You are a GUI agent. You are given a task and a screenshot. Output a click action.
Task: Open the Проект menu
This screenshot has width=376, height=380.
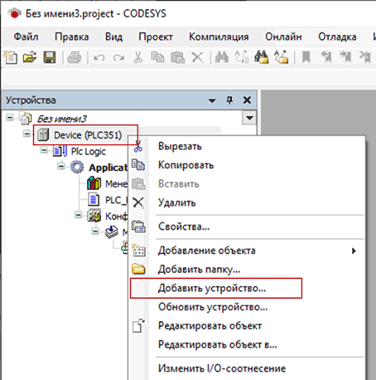coord(156,36)
